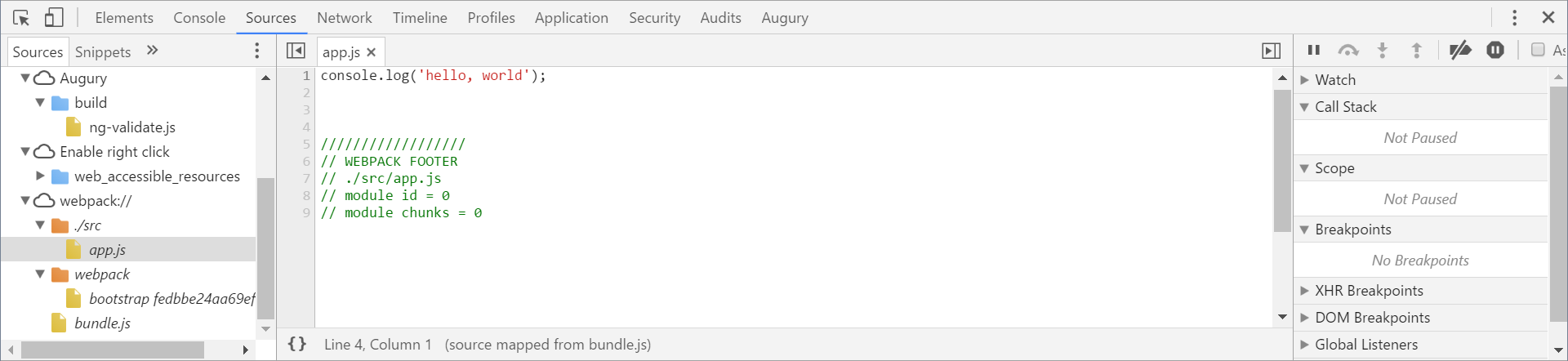Image resolution: width=1568 pixels, height=361 pixels.
Task: Open DevTools customize three-dot menu
Action: click(x=1514, y=17)
